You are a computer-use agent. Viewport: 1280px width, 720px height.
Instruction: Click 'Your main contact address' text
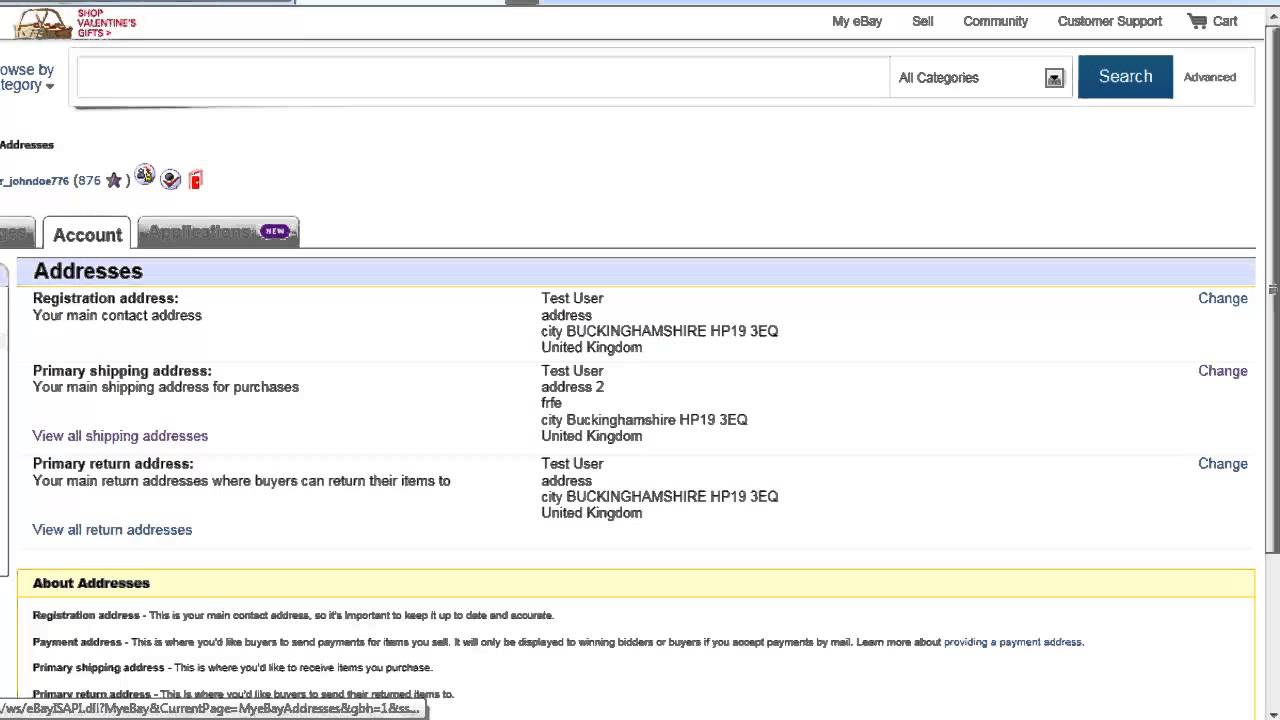coord(117,315)
